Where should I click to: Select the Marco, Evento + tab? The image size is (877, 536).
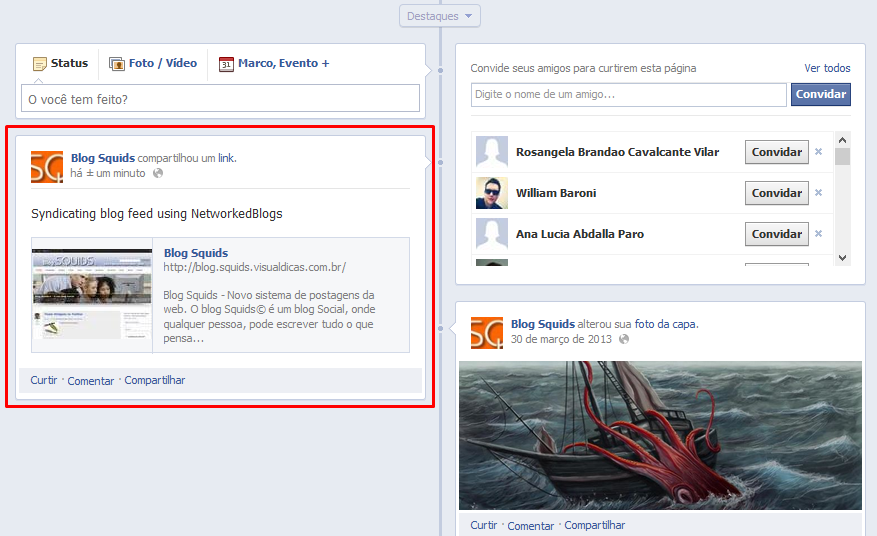click(274, 63)
